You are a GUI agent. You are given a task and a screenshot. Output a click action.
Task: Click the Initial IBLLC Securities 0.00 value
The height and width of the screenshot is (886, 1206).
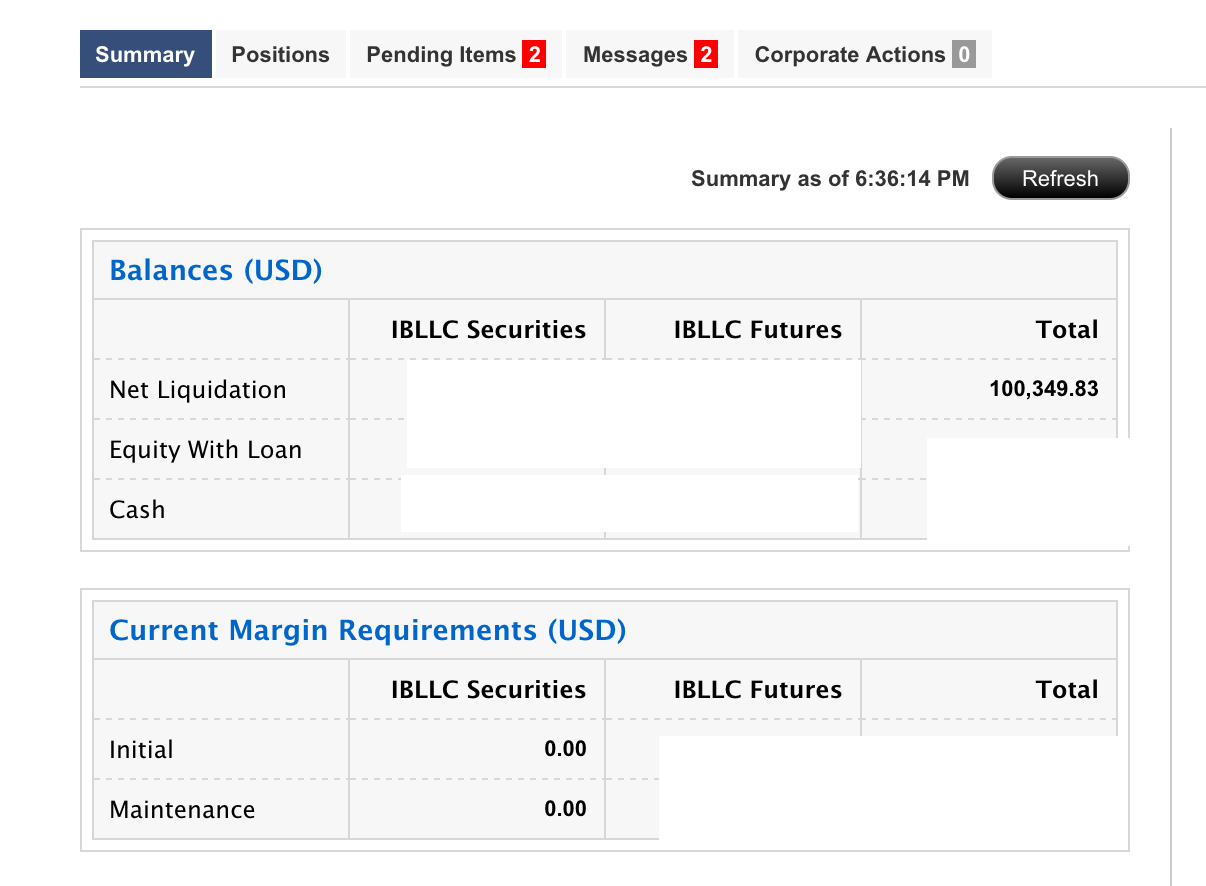pos(565,749)
